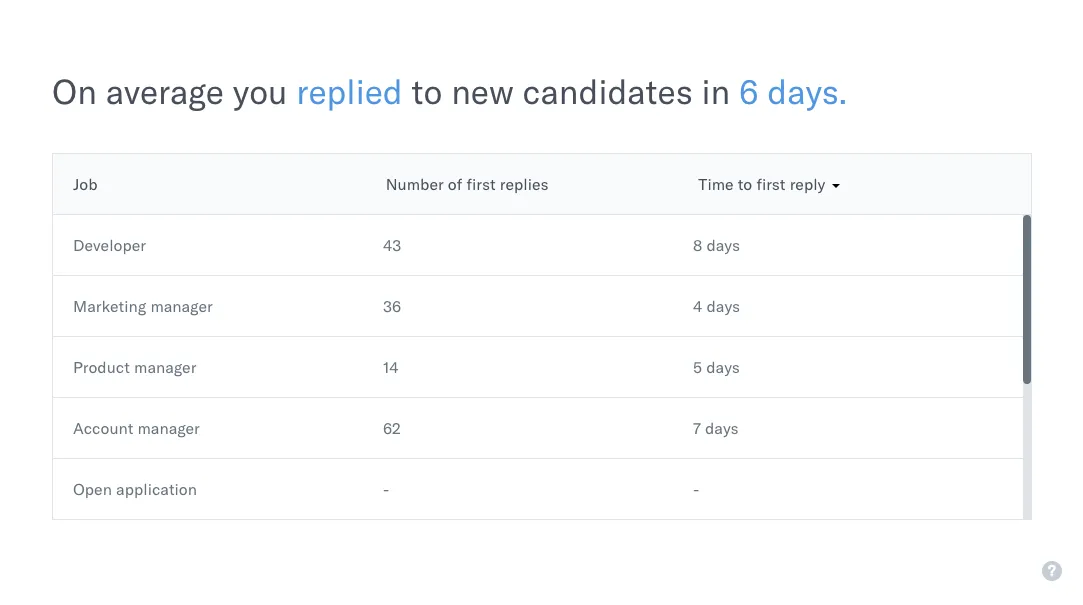This screenshot has height=605, width=1083.
Task: Select the Open application row
Action: coord(537,489)
